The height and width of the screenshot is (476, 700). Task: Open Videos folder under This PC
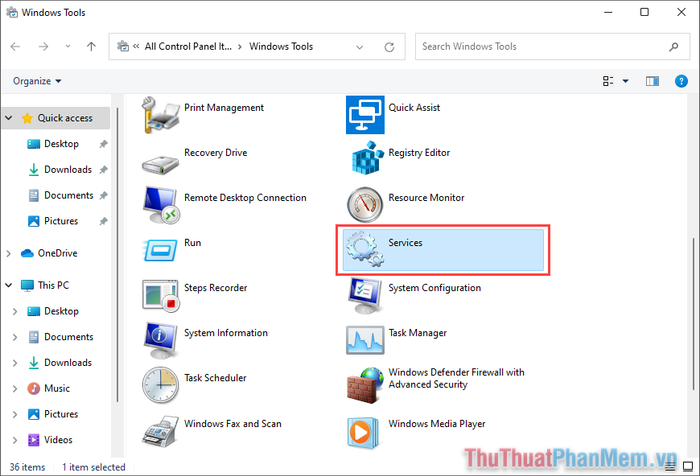(x=50, y=440)
